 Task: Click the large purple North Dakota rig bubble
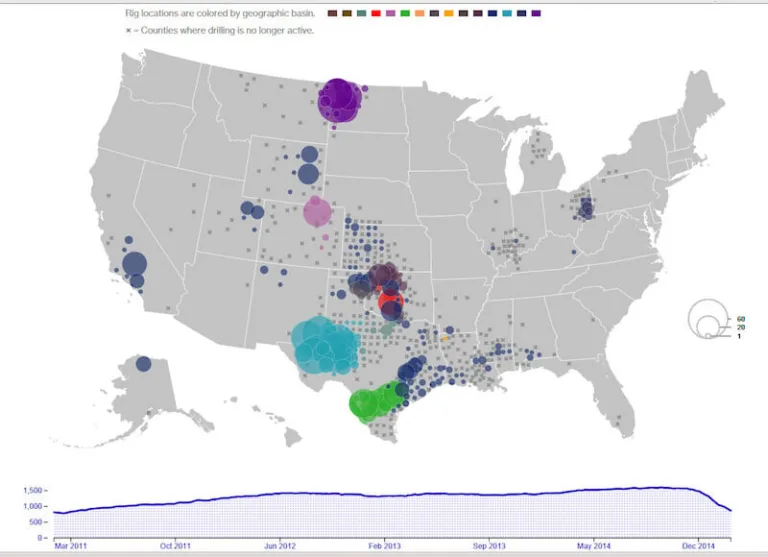coord(338,99)
